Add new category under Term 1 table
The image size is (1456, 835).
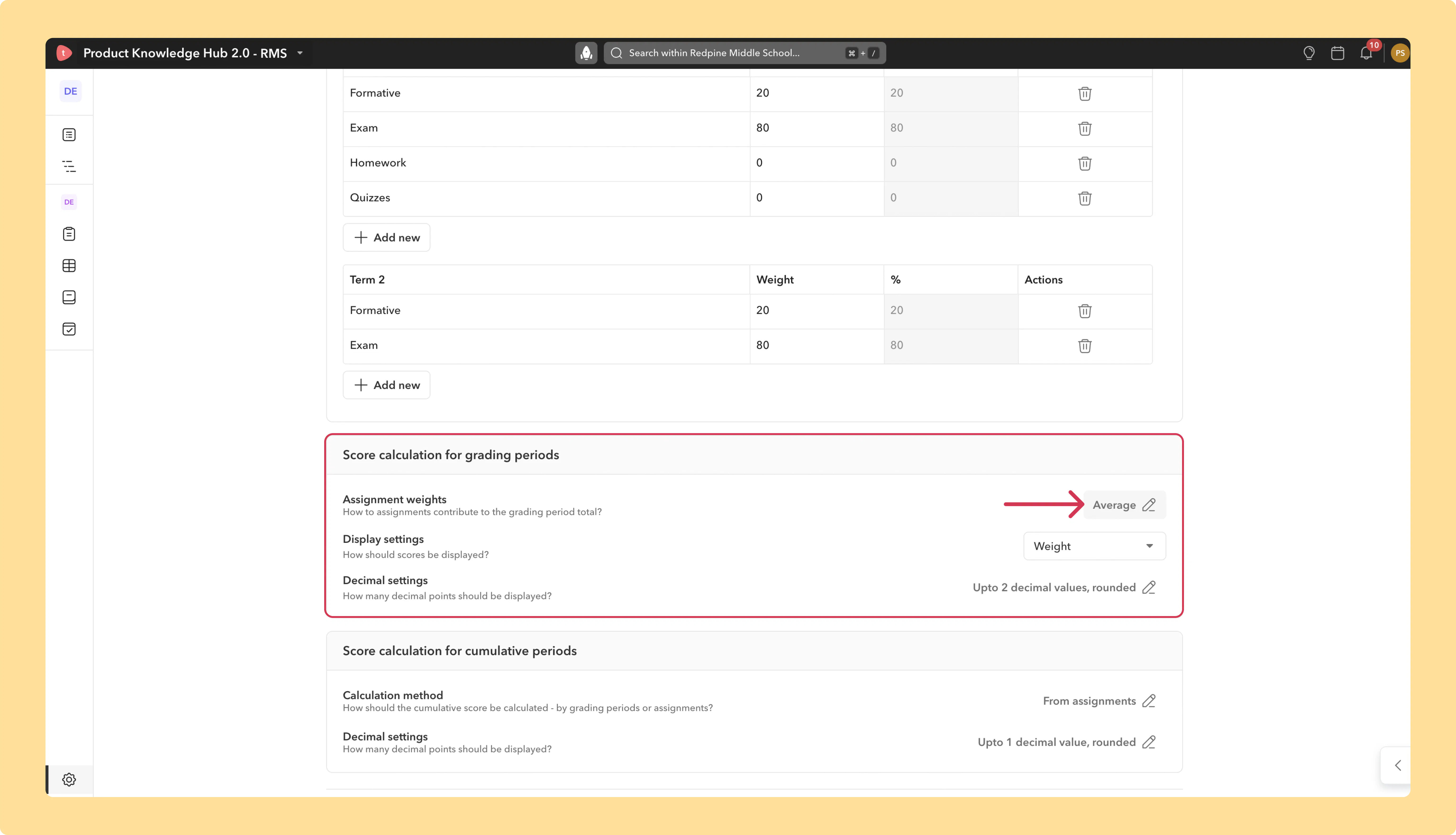pos(387,237)
